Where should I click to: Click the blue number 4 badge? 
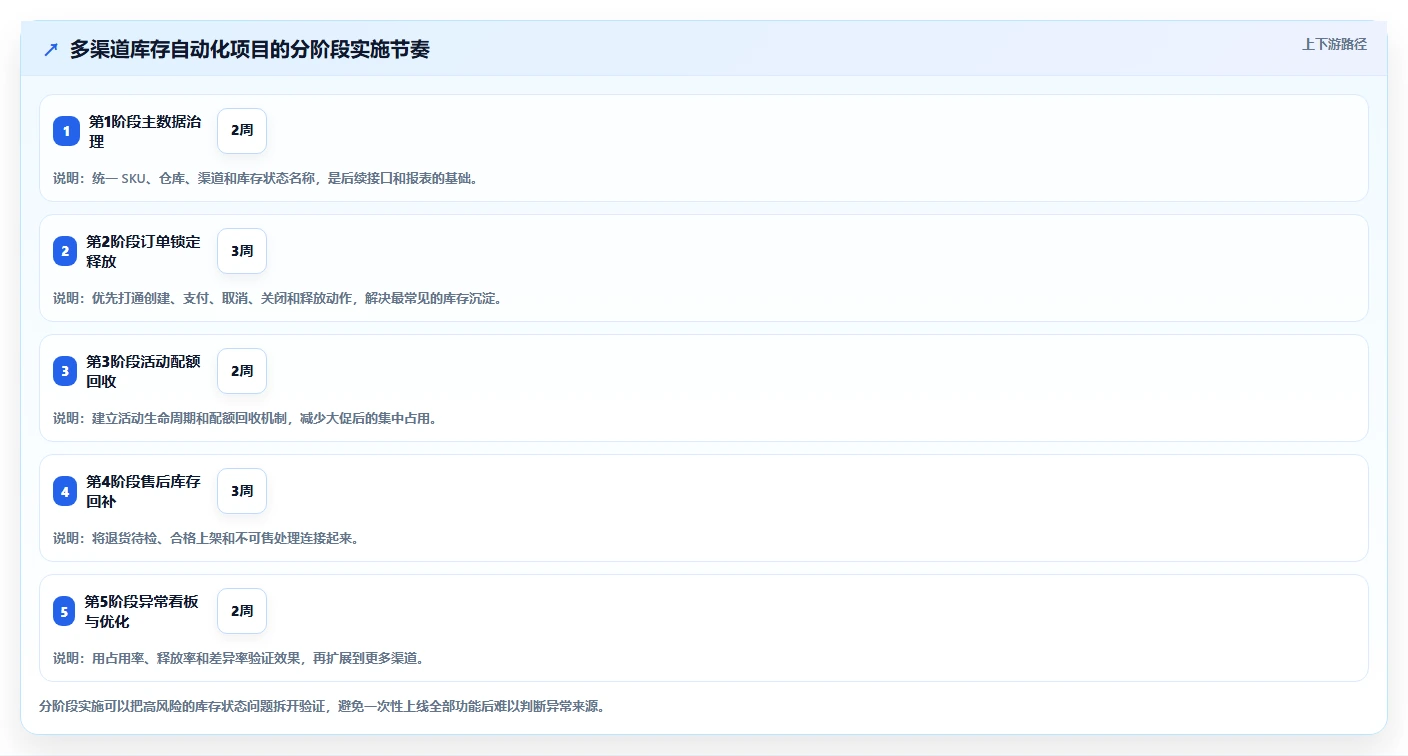(x=65, y=491)
